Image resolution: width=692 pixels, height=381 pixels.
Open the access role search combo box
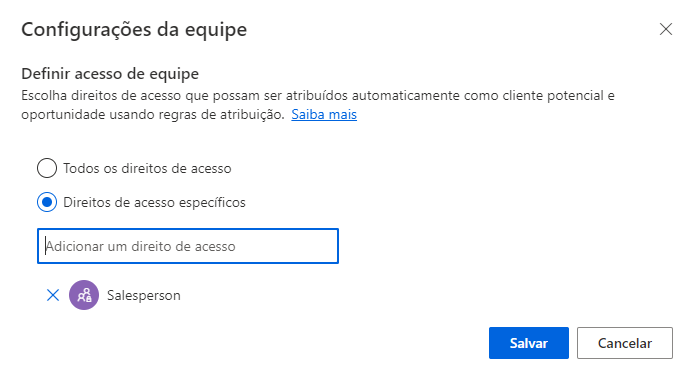(188, 246)
